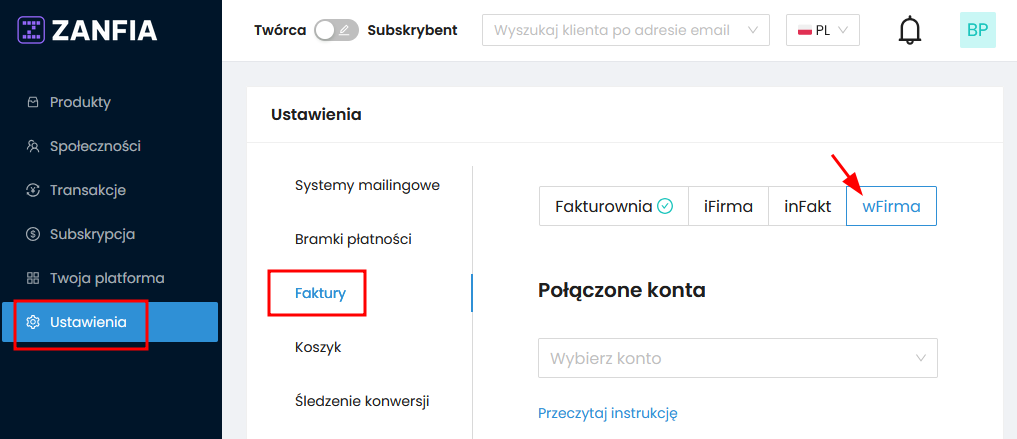
Task: Click the Subskrypcja dollar icon
Action: [32, 234]
